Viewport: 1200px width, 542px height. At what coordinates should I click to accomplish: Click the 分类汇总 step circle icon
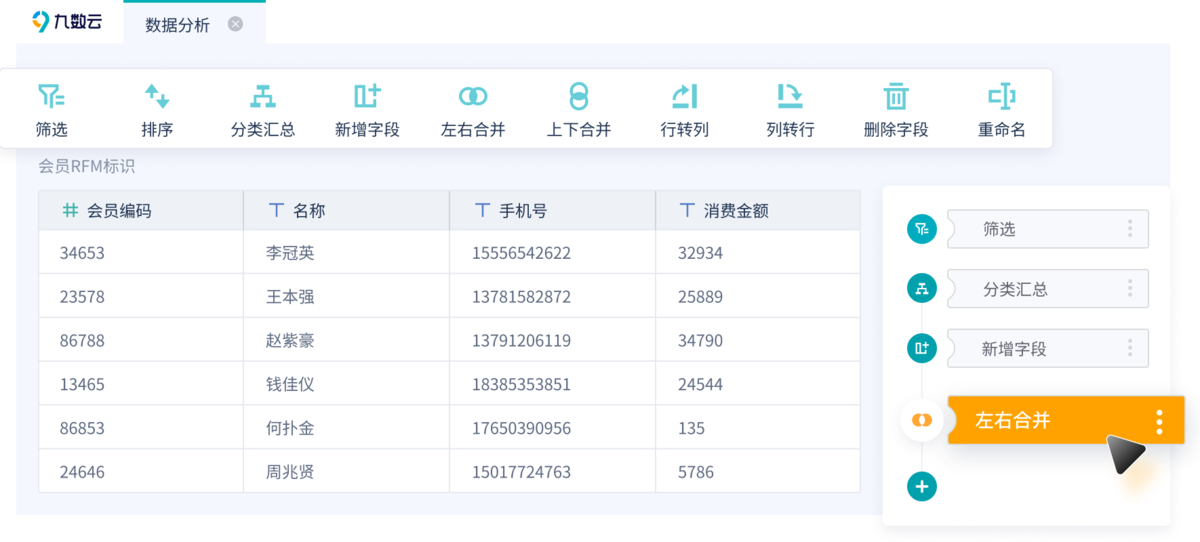click(922, 289)
